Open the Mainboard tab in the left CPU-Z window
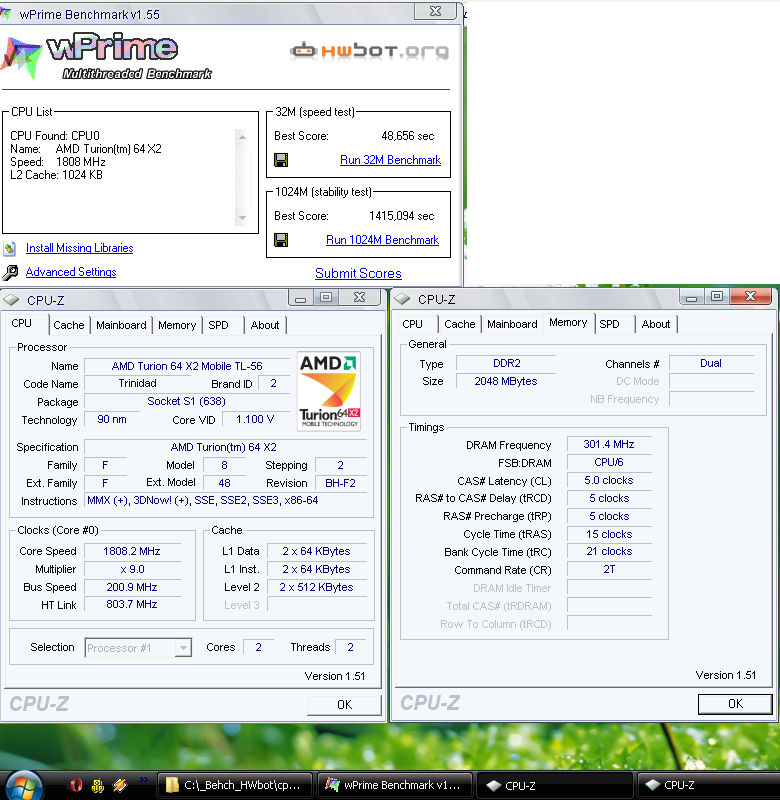Image resolution: width=780 pixels, height=800 pixels. tap(121, 325)
